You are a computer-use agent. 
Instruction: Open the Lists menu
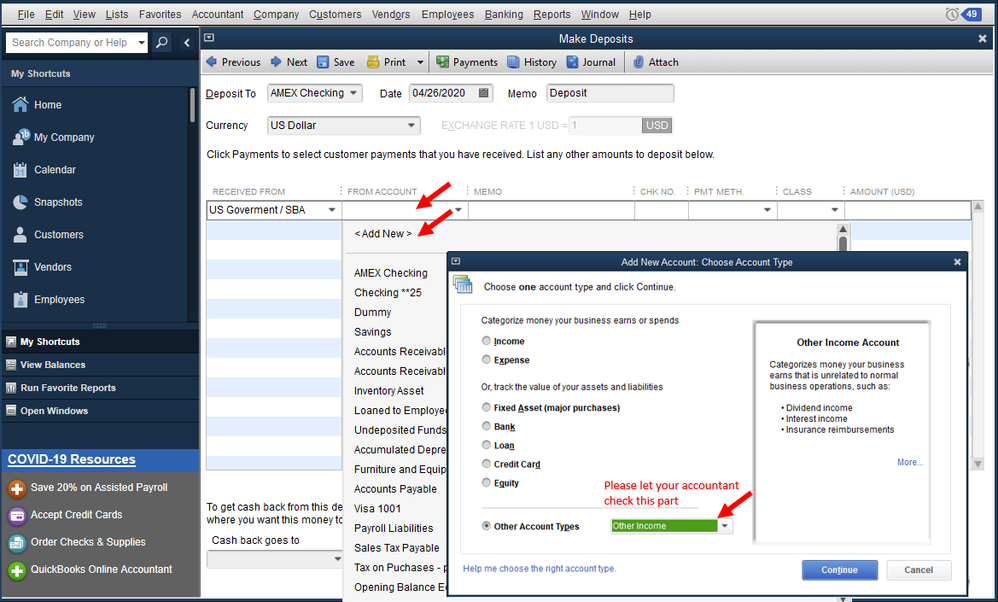[116, 14]
